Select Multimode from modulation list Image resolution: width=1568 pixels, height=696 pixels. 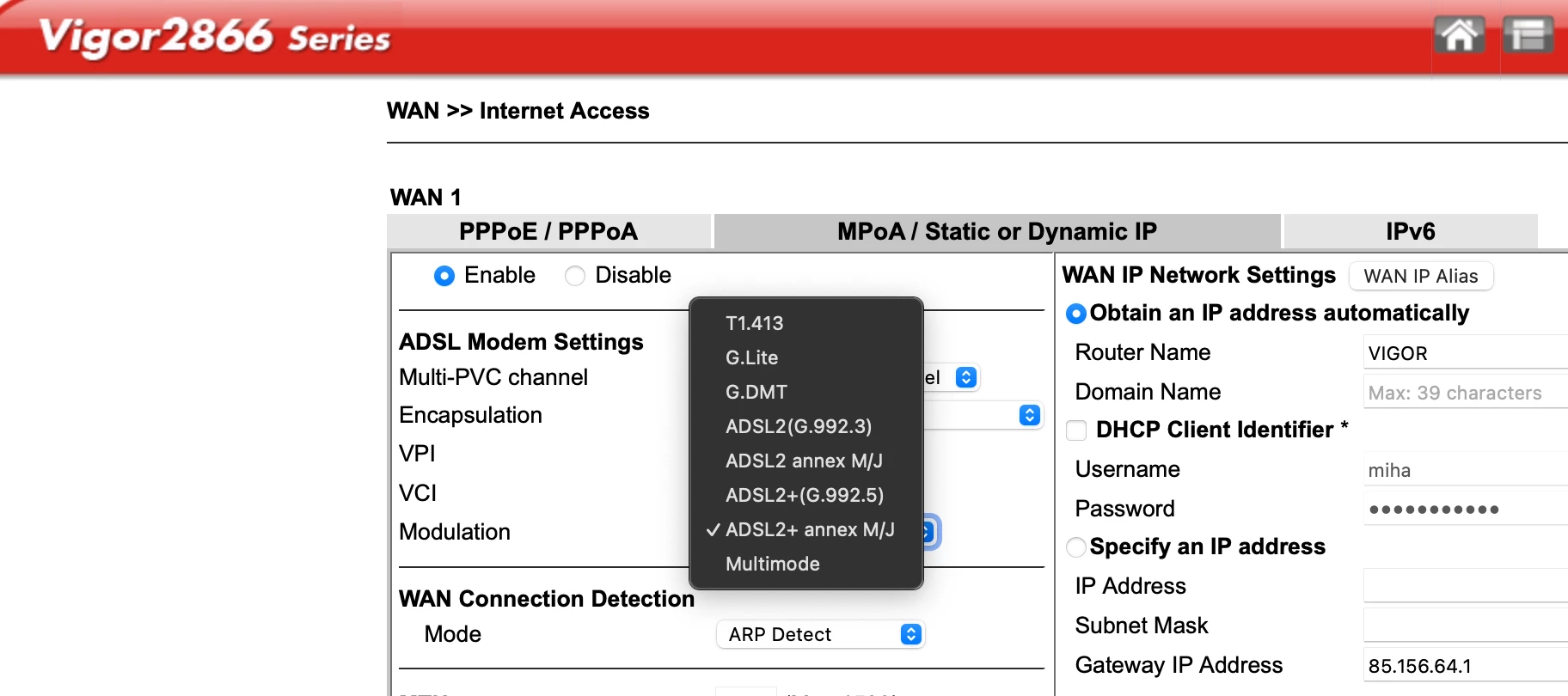pos(772,564)
